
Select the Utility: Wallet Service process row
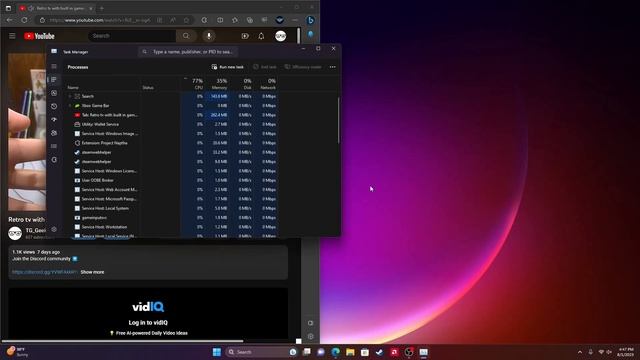coord(172,124)
